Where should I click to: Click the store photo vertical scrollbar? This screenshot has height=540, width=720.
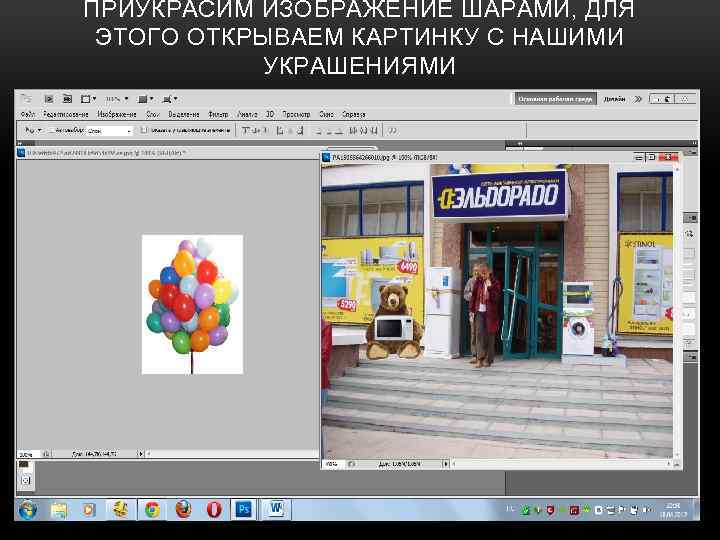click(x=677, y=311)
